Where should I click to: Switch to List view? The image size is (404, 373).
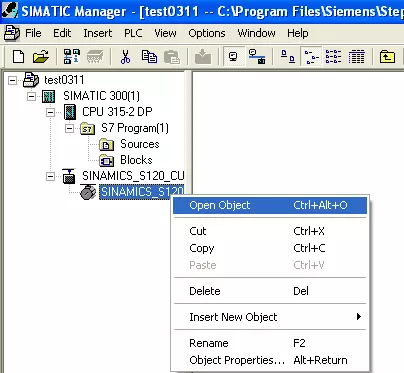click(x=333, y=56)
